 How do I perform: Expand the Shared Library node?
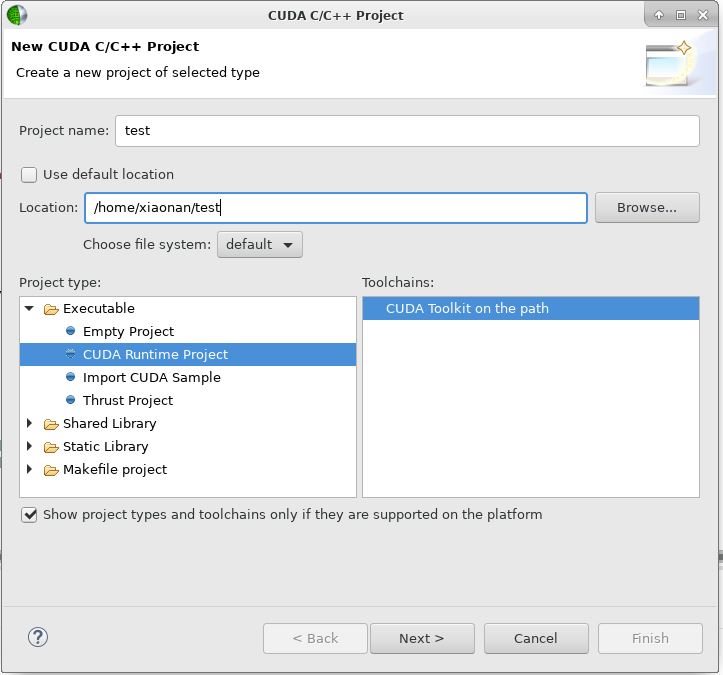(29, 423)
